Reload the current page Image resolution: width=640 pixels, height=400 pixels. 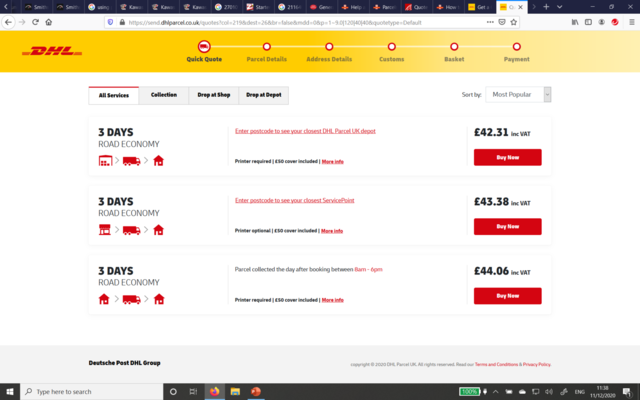pyautogui.click(x=36, y=22)
